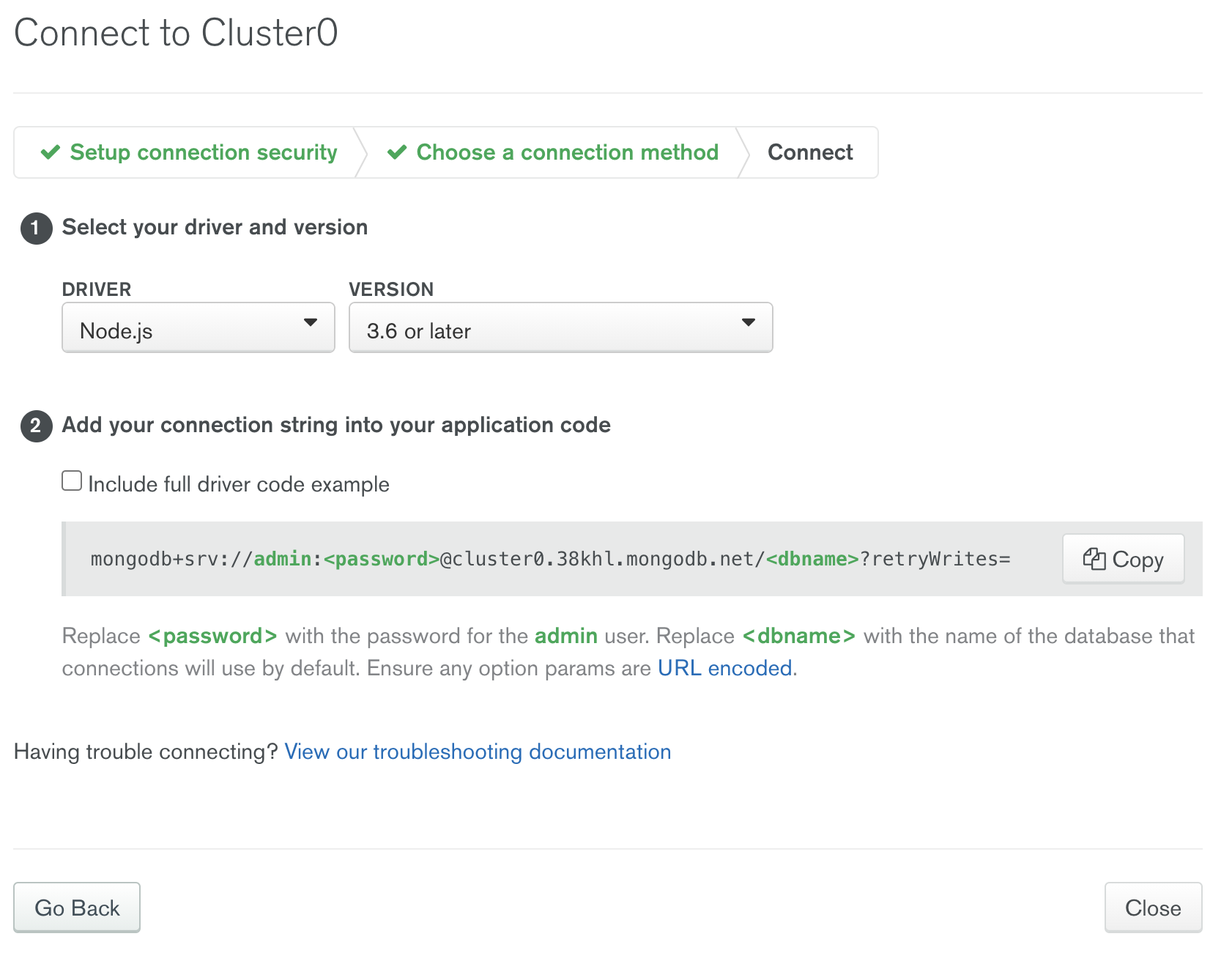Viewport: 1232px width, 961px height.
Task: Select the Connect step tab
Action: (809, 152)
